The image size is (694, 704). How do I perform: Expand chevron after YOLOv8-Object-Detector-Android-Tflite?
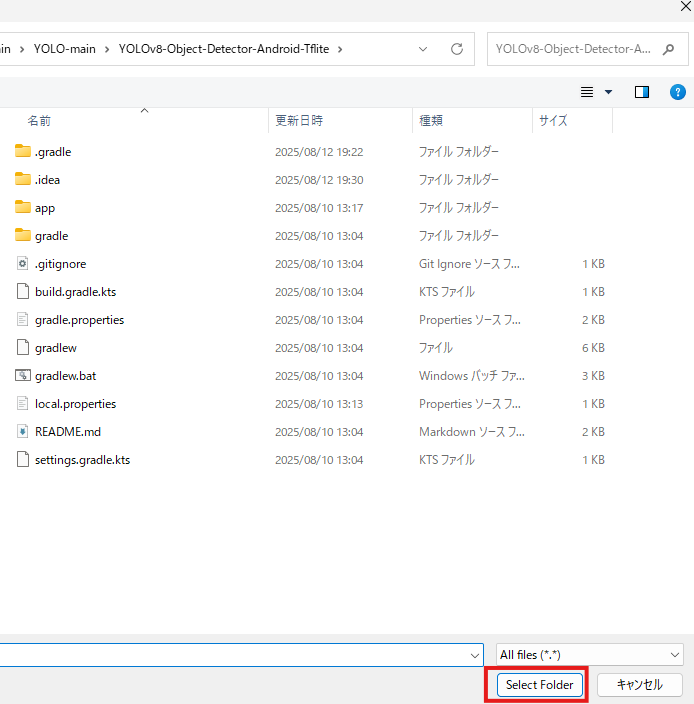(340, 49)
